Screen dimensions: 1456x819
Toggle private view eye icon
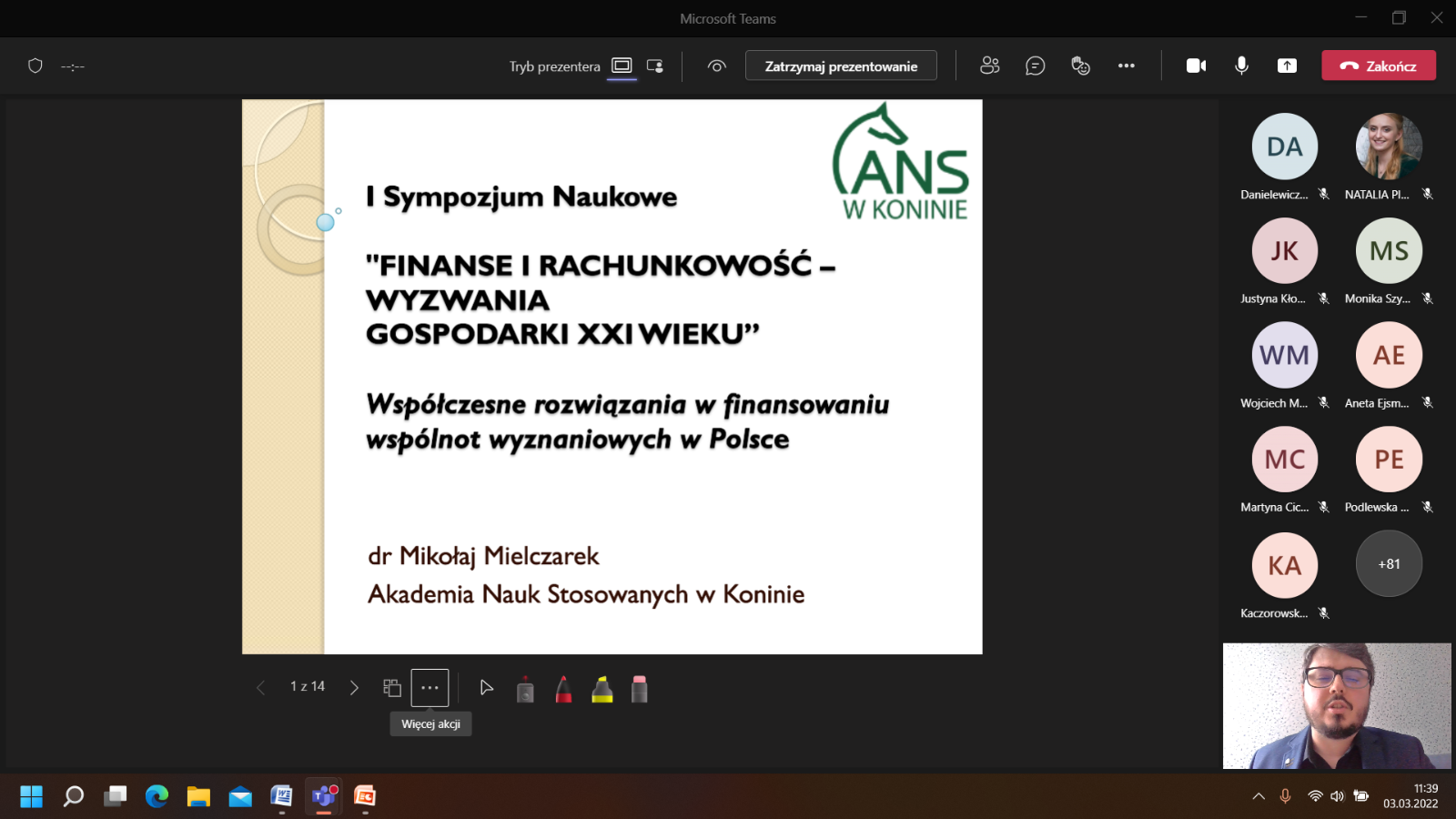pos(717,66)
